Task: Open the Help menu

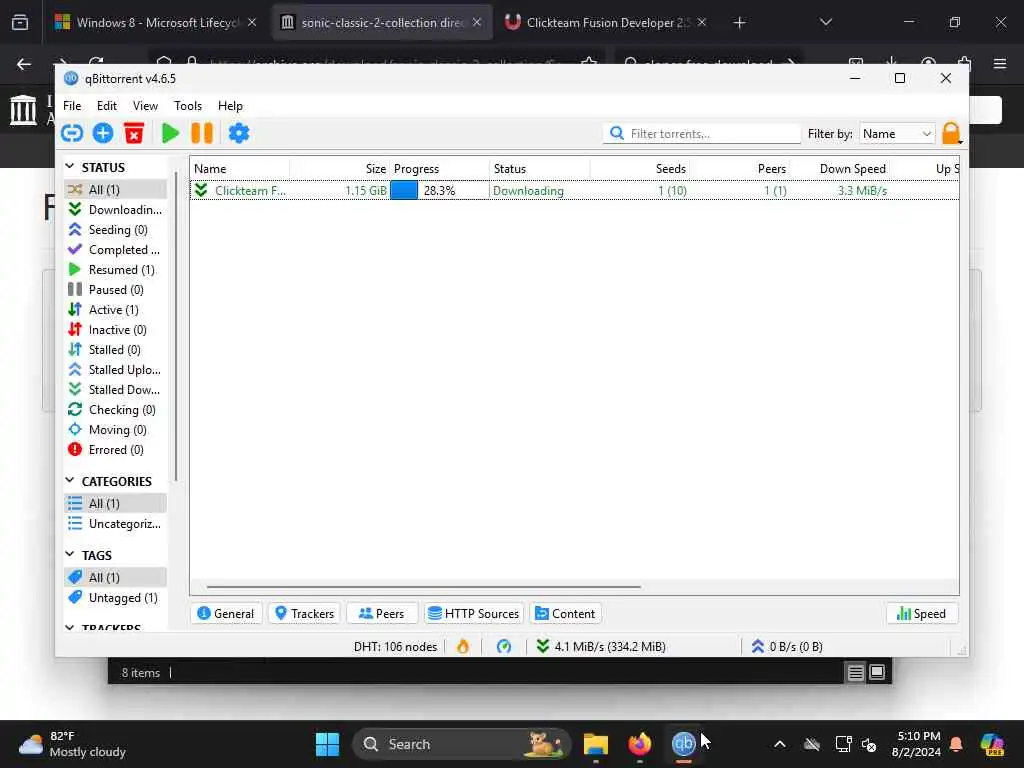Action: click(x=230, y=106)
